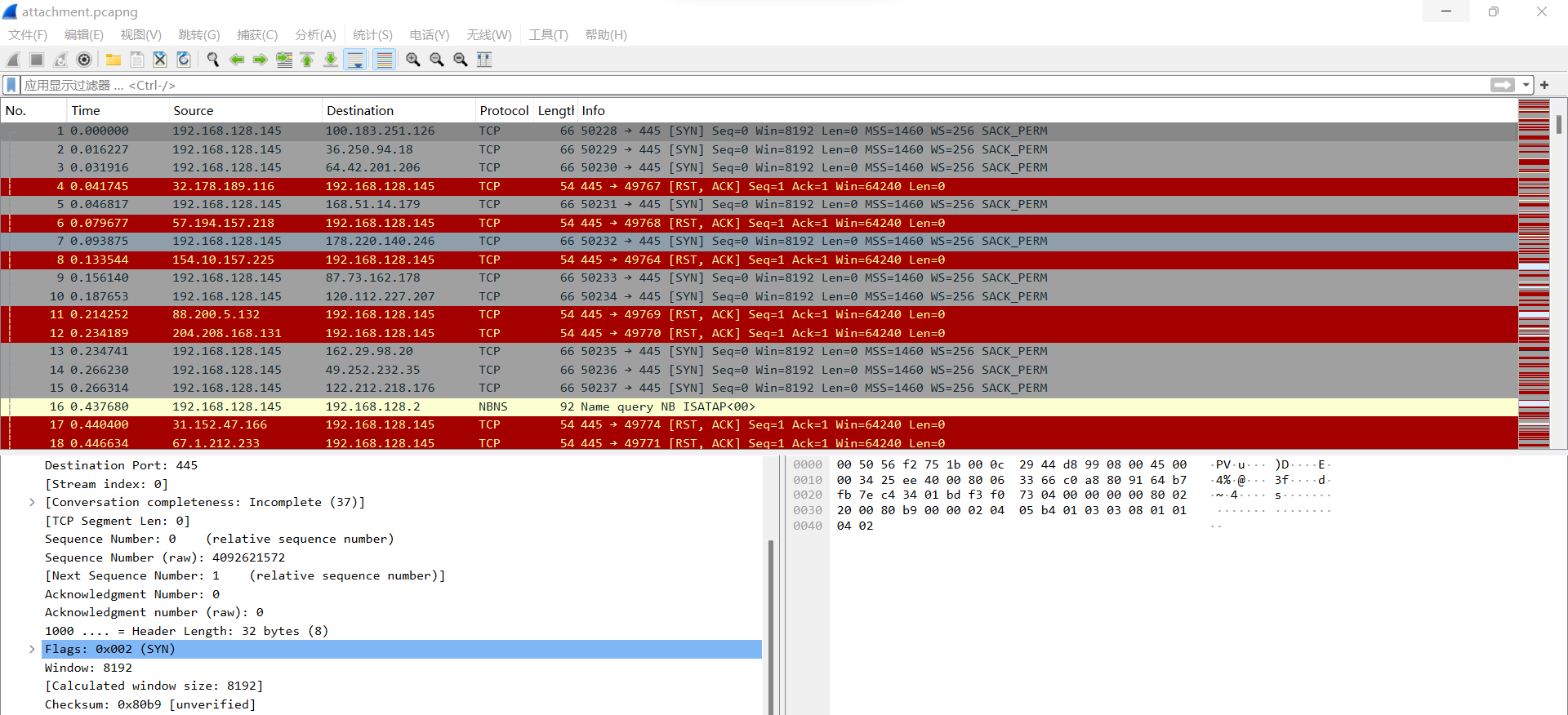Close the capture file with the X document icon
The image size is (1568, 715).
[x=160, y=60]
